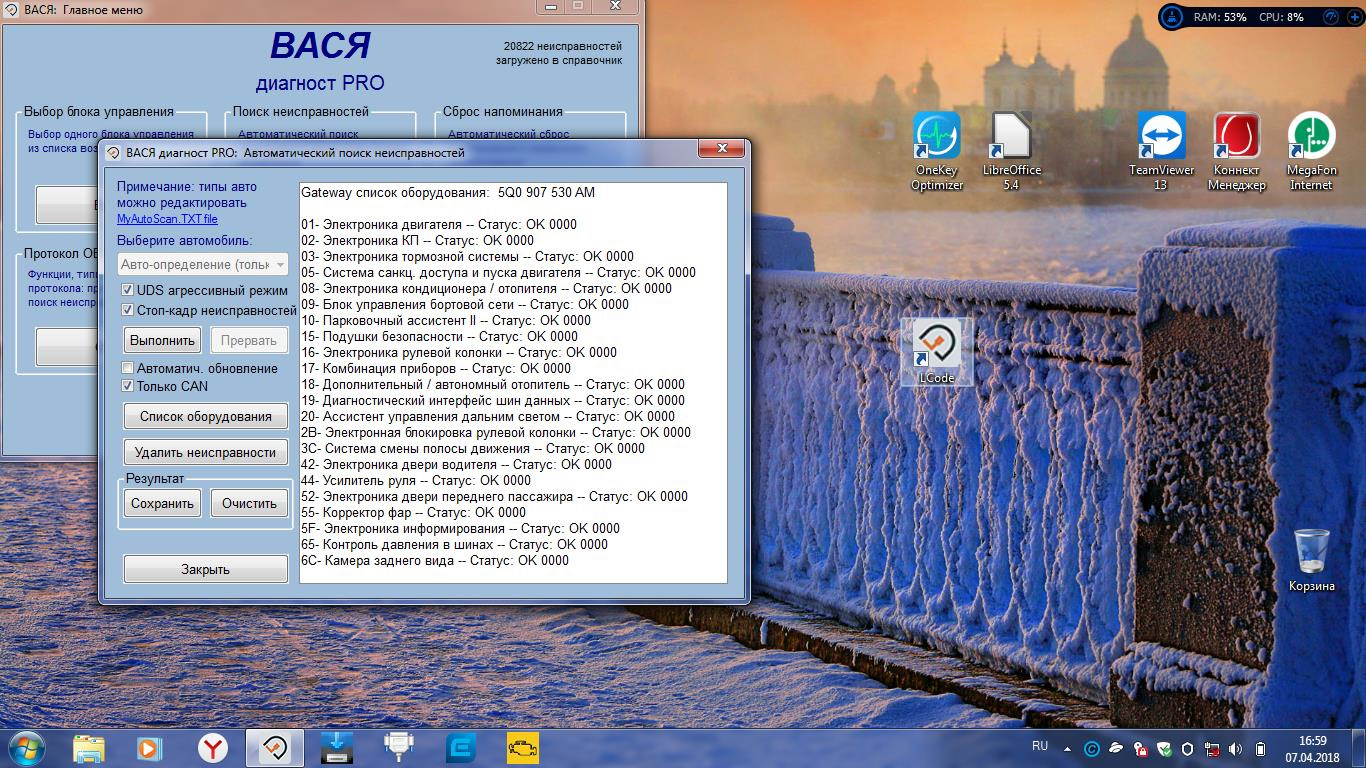
Task: Expand the Авто-определение vehicle dropdown
Action: 203,264
